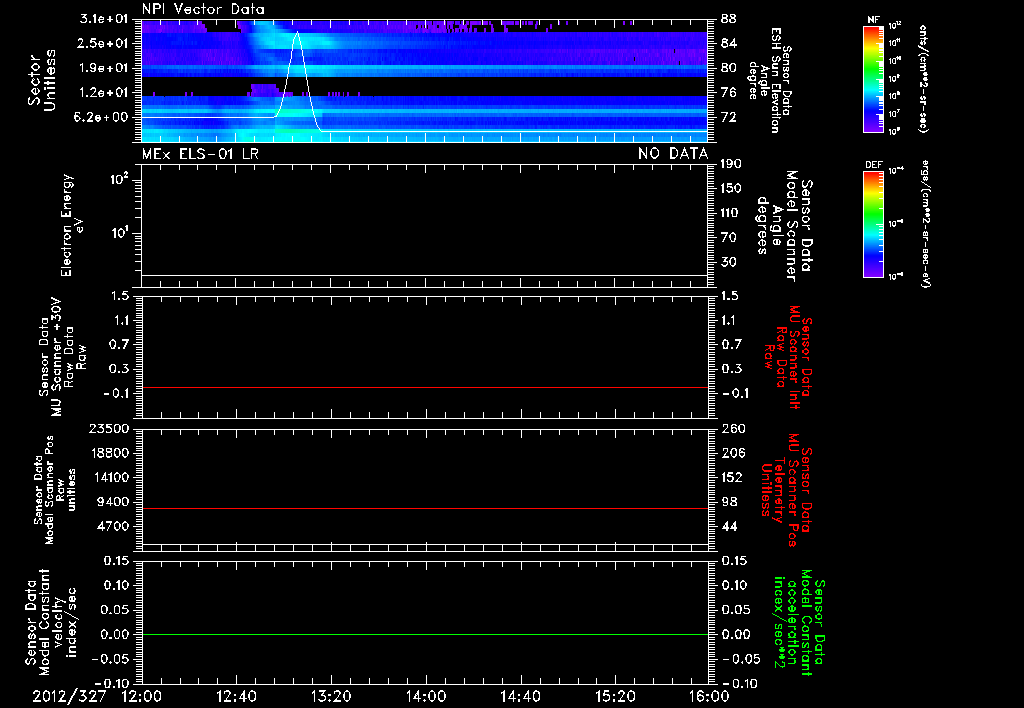Screen dimensions: 1024x708
Task: Click the 'ESH Sun Elevation Angle' axis title
Action: (x=769, y=80)
